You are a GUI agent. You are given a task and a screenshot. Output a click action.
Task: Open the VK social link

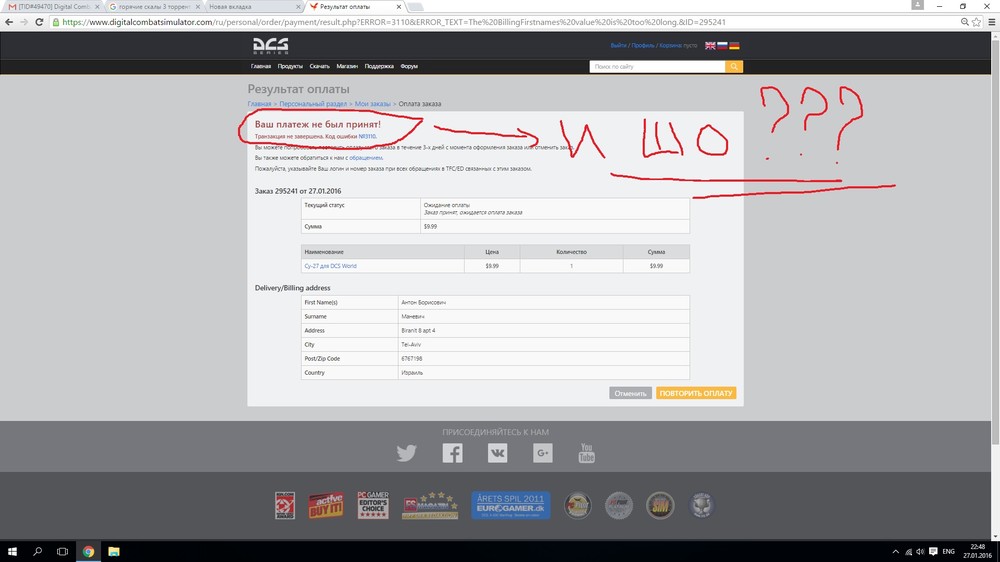click(497, 453)
